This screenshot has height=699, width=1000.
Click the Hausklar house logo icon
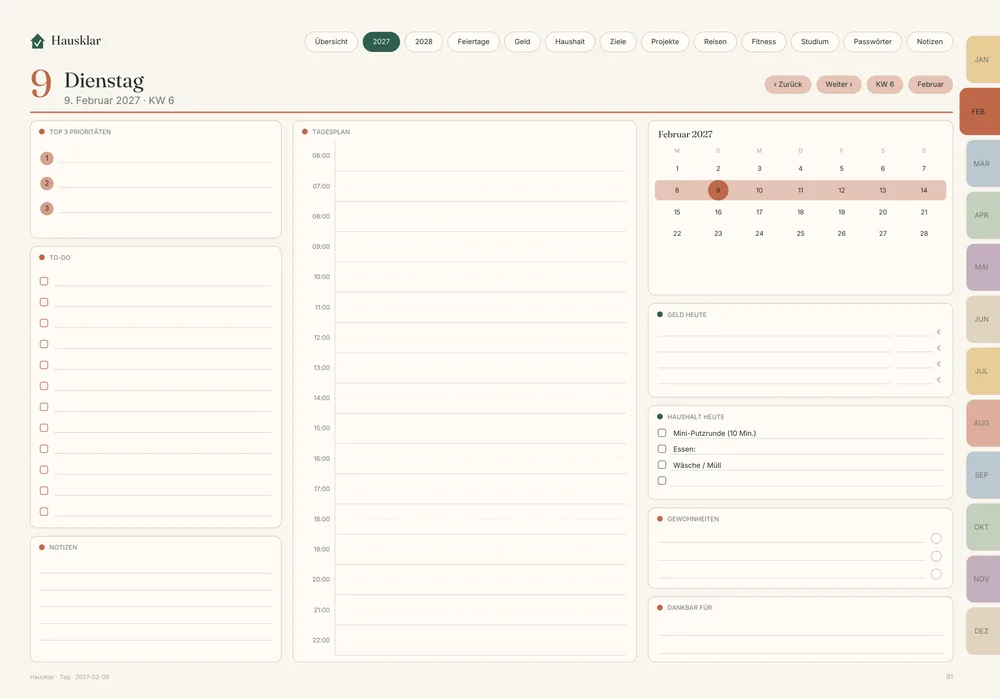click(38, 41)
